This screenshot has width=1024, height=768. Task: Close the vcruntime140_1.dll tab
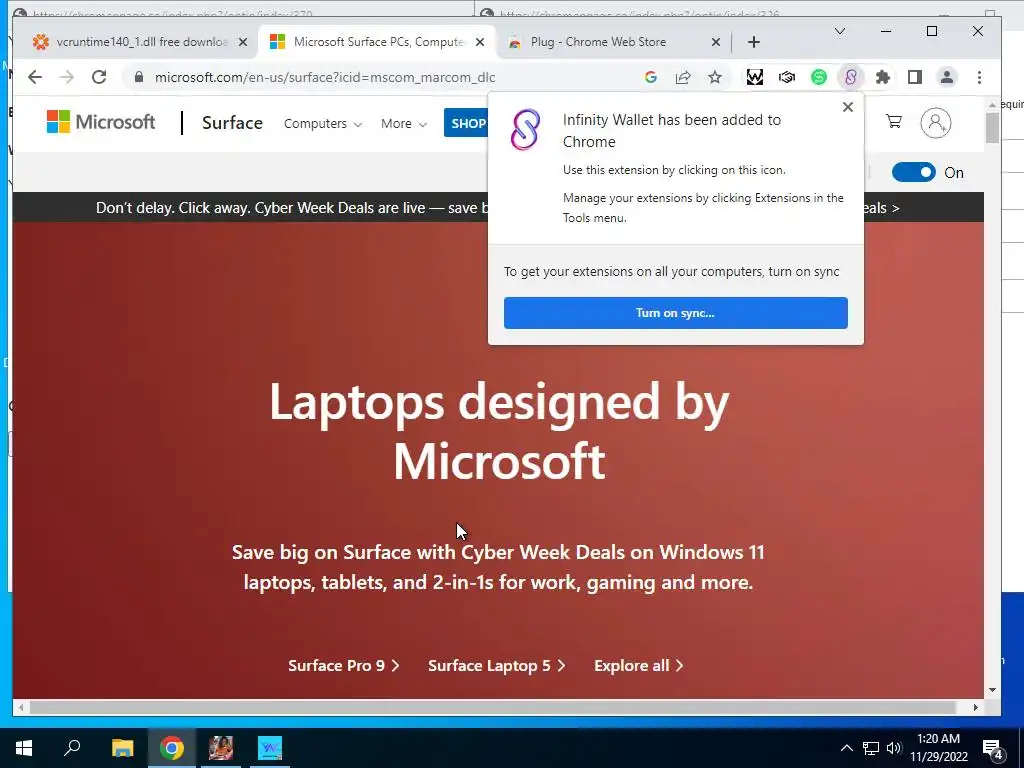tap(243, 42)
